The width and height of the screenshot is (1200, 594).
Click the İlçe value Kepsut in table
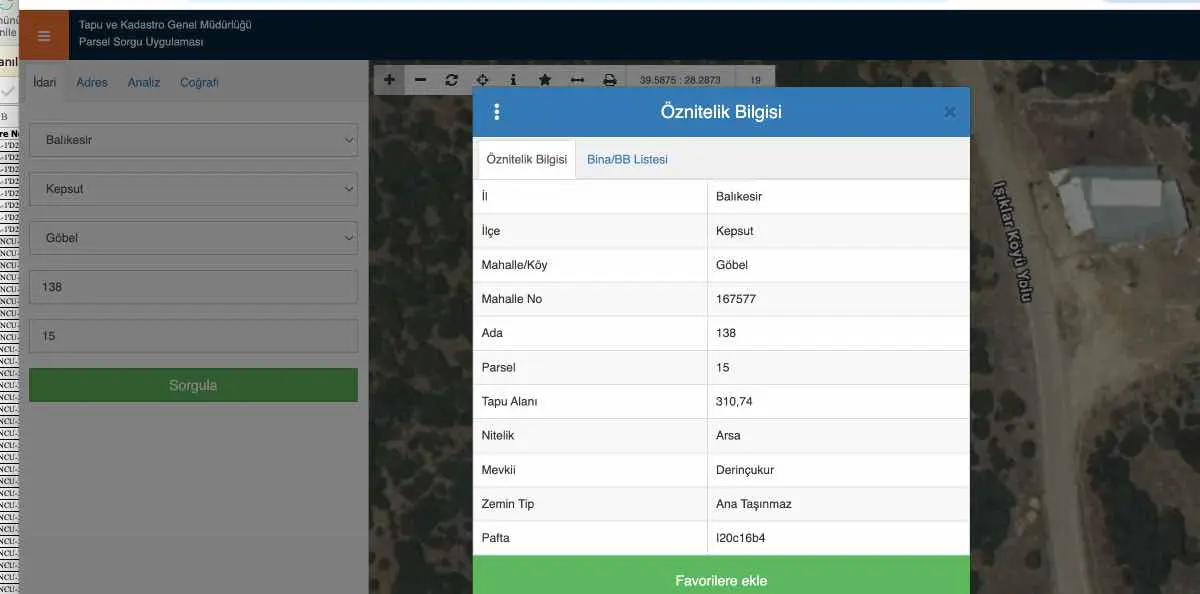[x=735, y=231]
